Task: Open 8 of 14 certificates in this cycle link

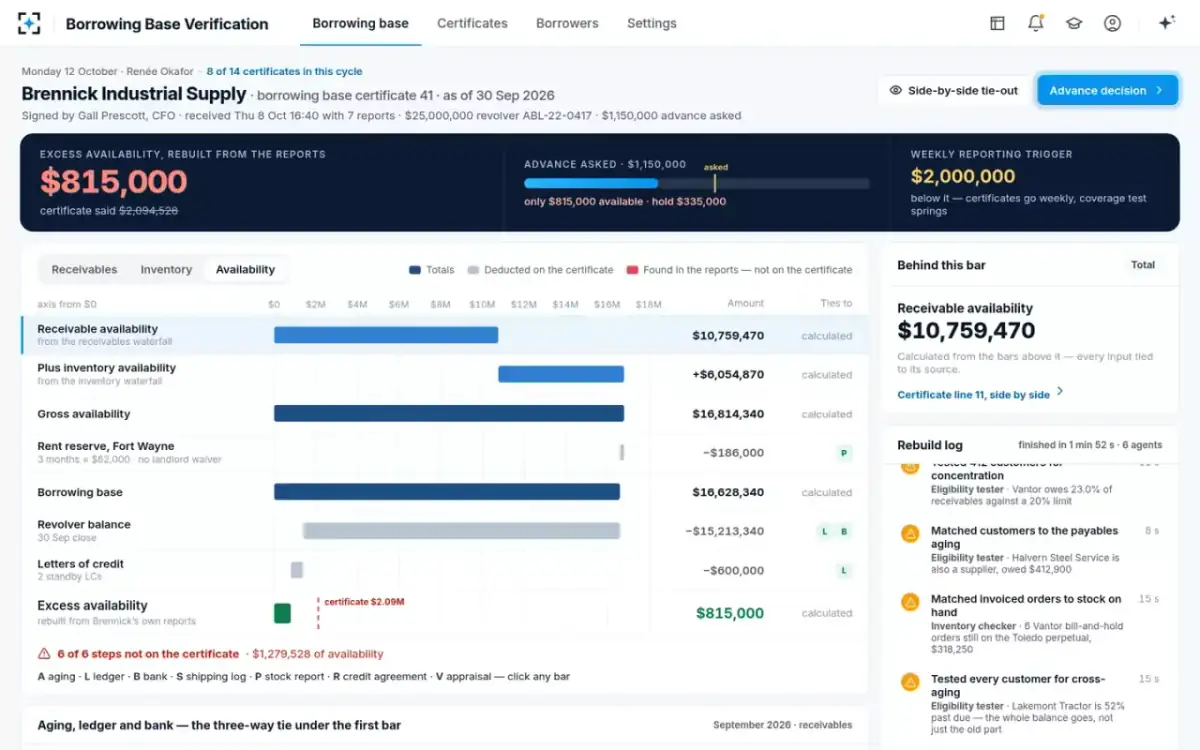Action: pos(284,72)
